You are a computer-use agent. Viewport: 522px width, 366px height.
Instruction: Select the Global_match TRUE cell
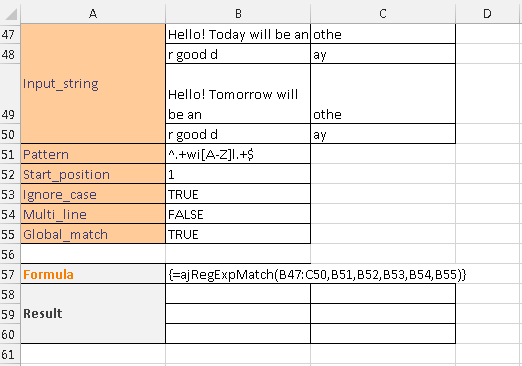[x=238, y=234]
